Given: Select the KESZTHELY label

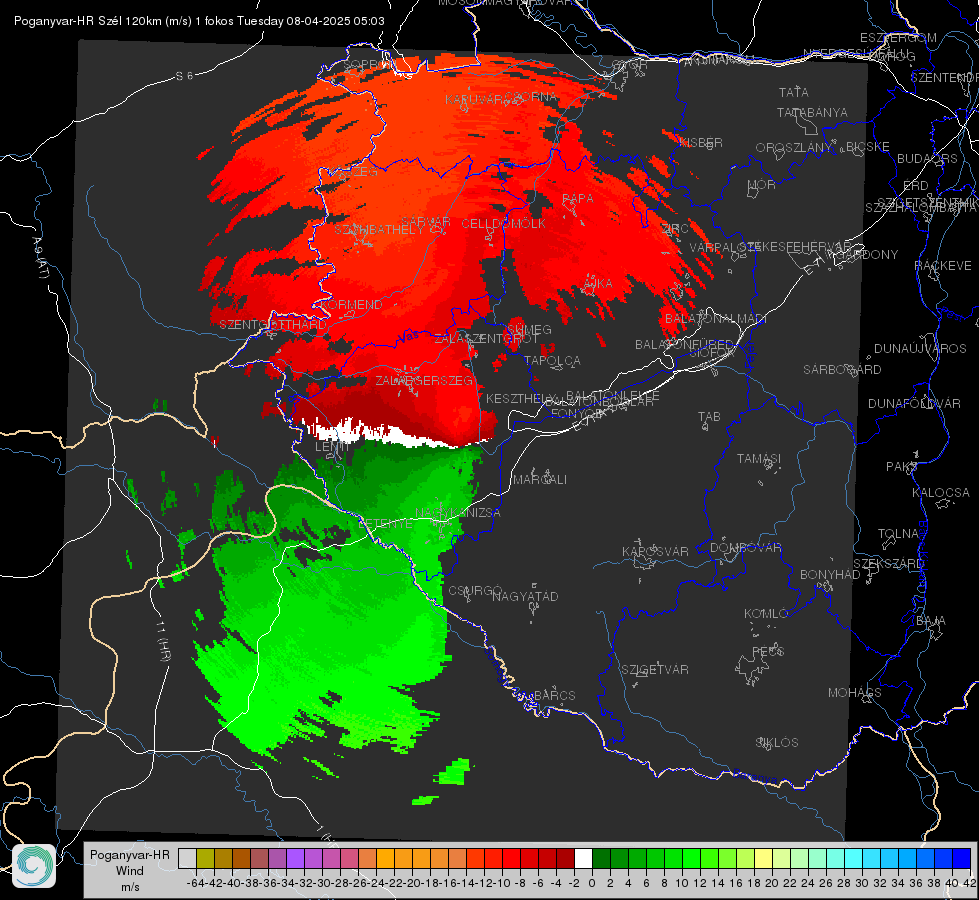Looking at the screenshot, I should (520, 398).
